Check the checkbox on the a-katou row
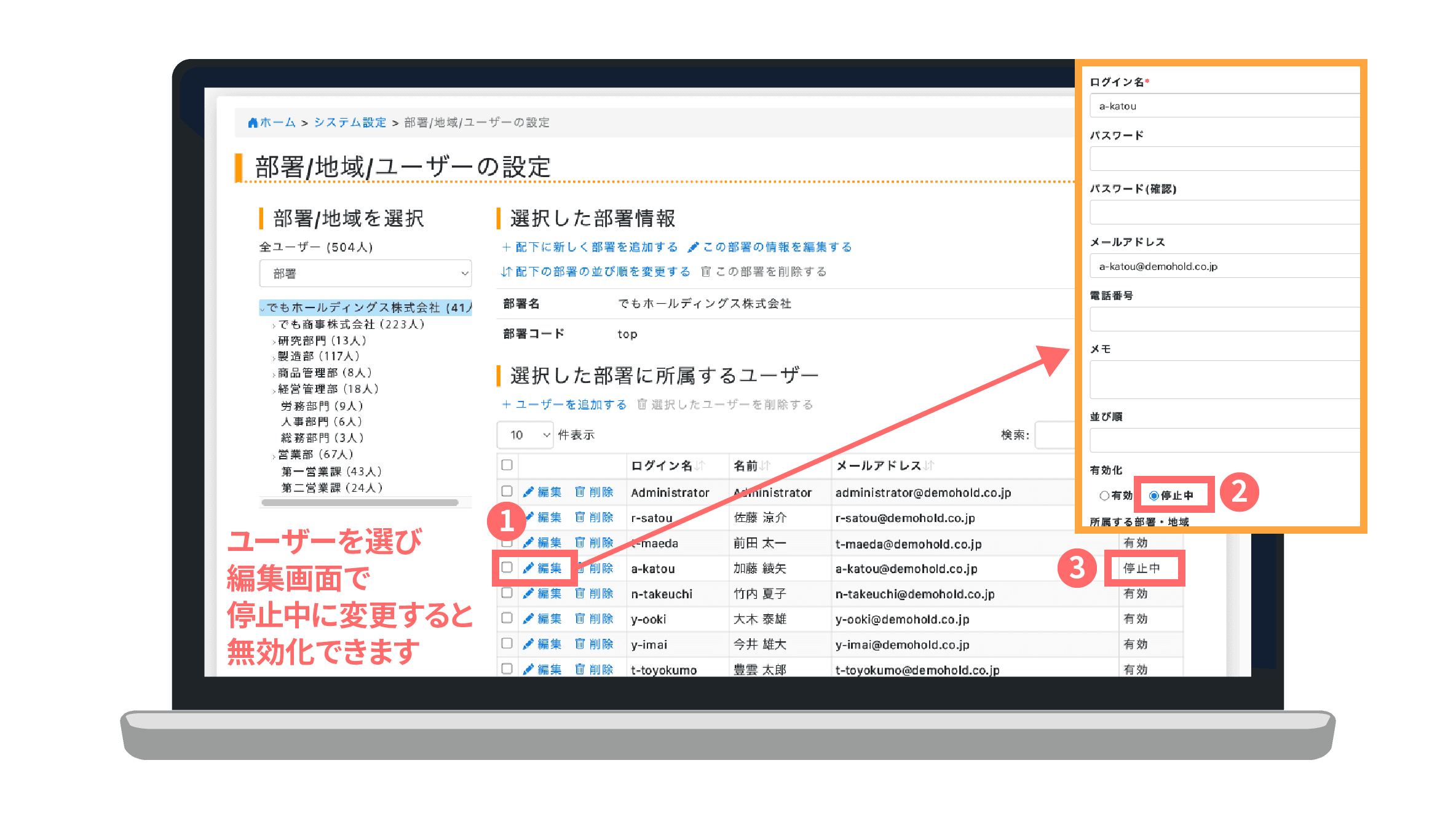The image size is (1456, 819). point(507,568)
